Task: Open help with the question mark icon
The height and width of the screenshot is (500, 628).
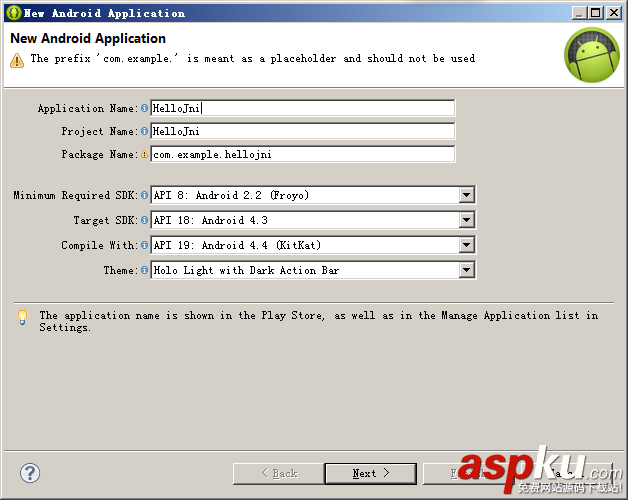Action: tap(30, 473)
